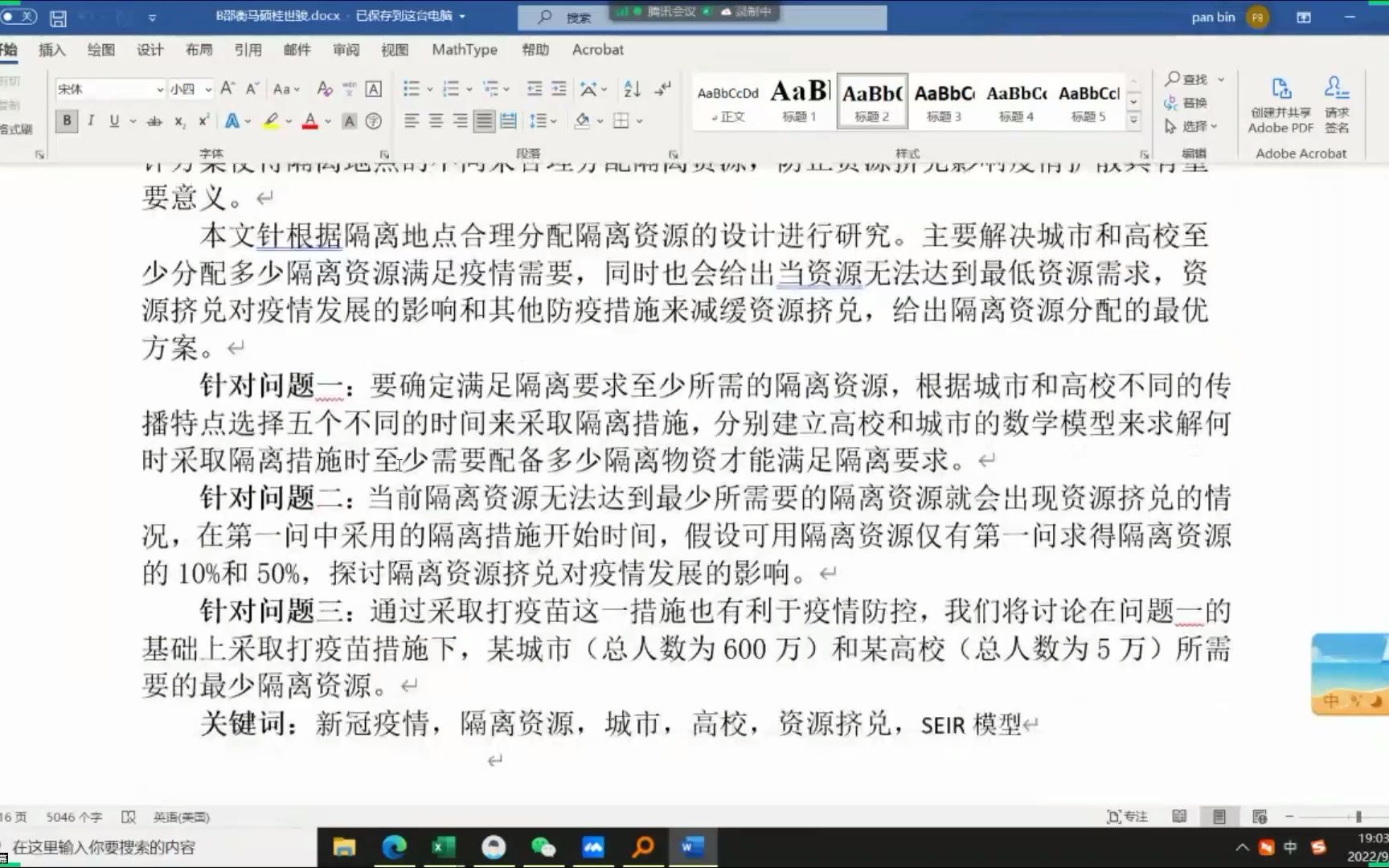Apply yellow text highlight color
1389x868 pixels.
271,121
